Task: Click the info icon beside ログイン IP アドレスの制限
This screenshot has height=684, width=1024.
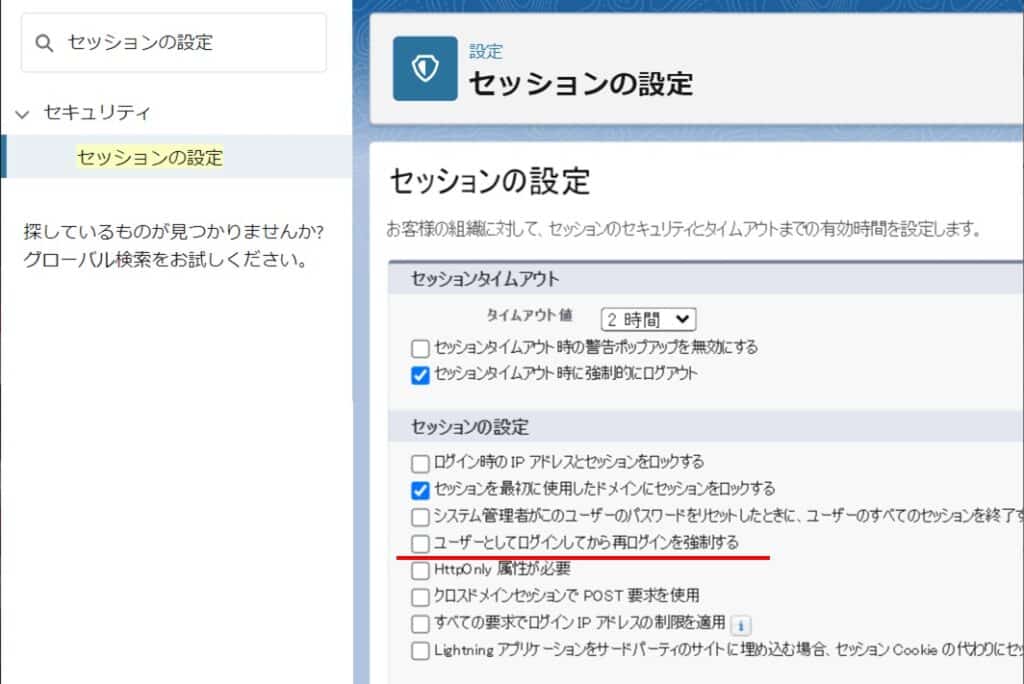Action: pos(741,625)
